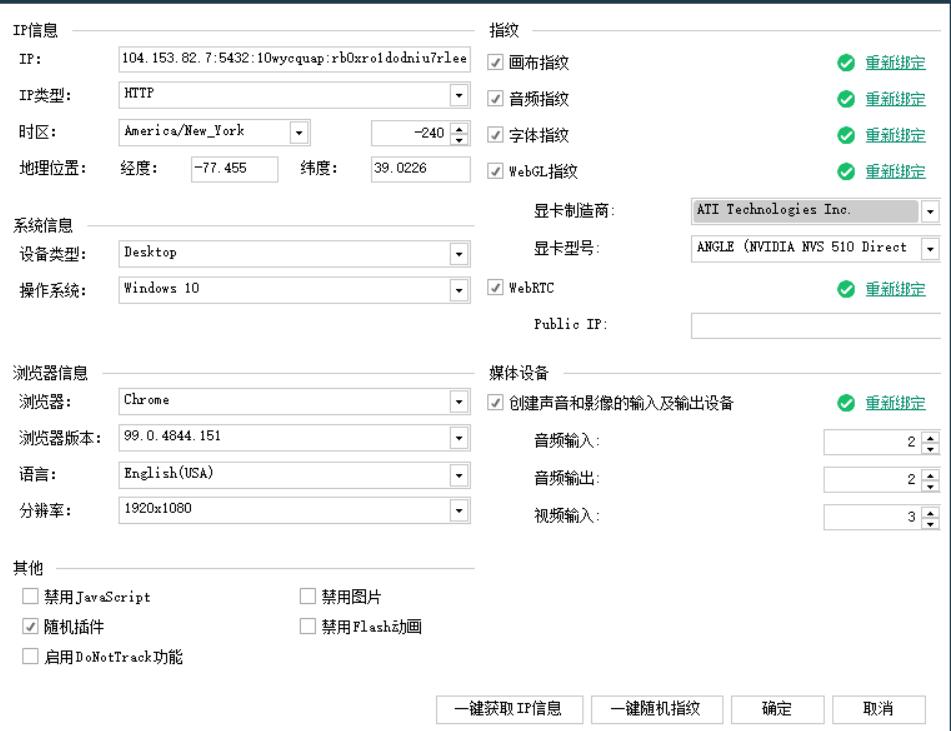Check the 禁用Flash动画 option
This screenshot has width=951, height=731.
[x=307, y=627]
